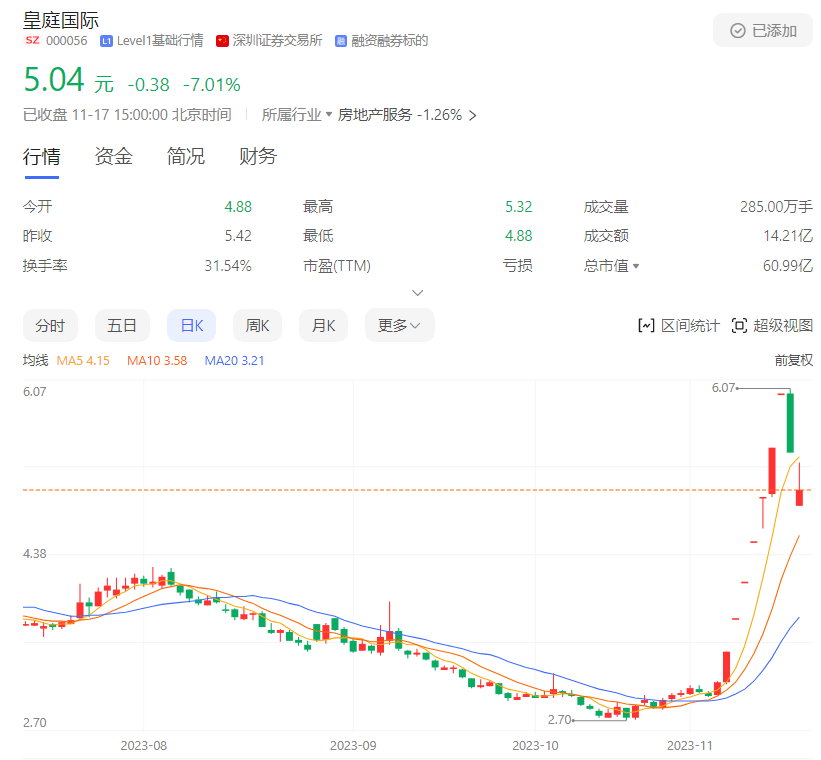Screen dimensions: 821x760
Task: Open the 更多 chart period dropdown
Action: pos(399,325)
